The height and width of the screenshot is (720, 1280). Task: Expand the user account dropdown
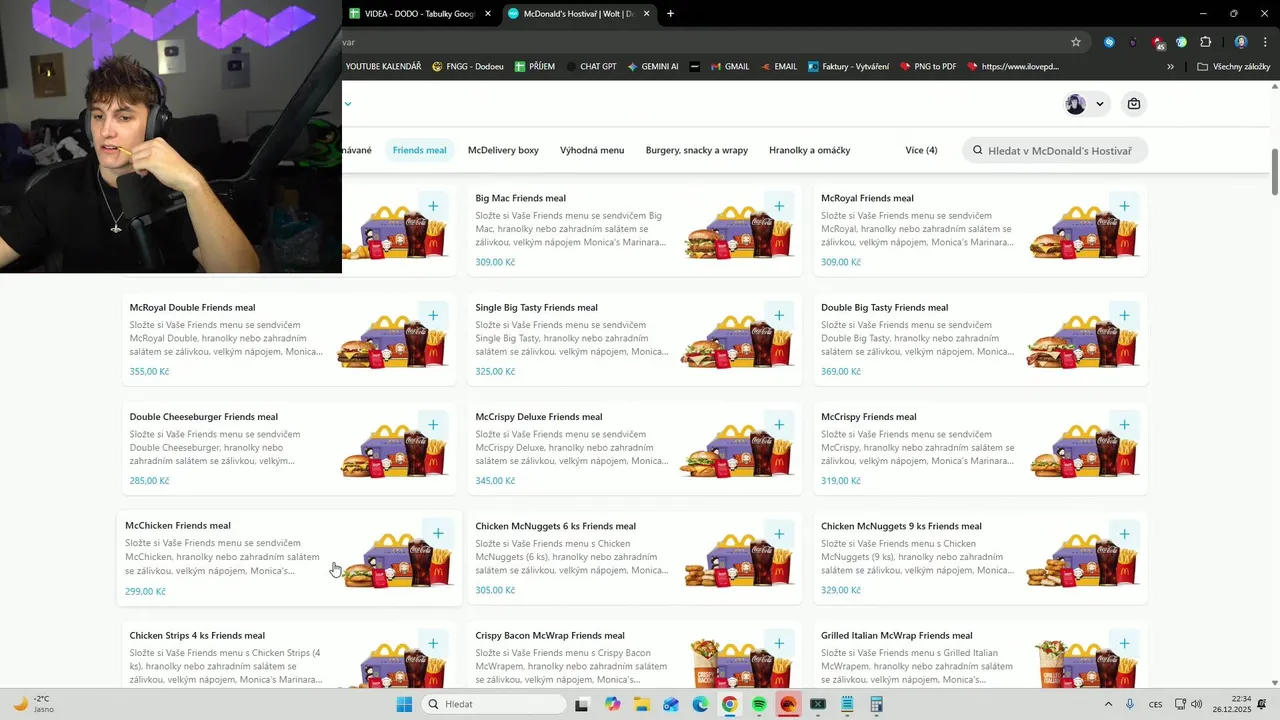tap(1085, 103)
